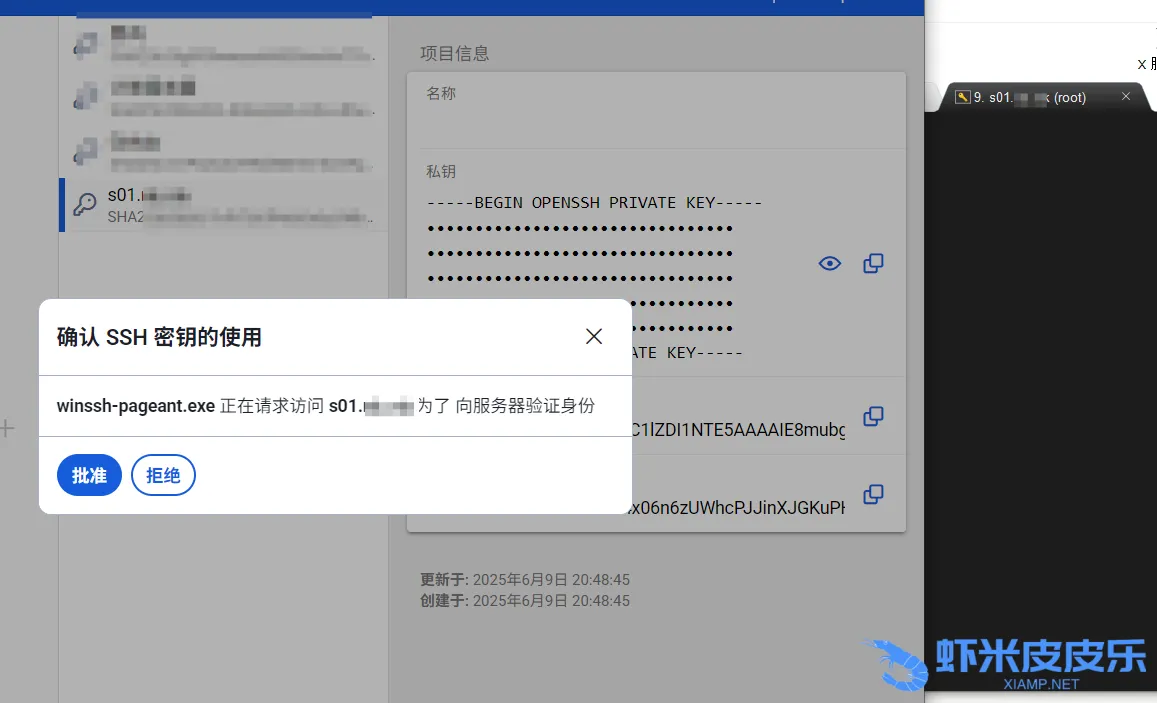Image resolution: width=1157 pixels, height=703 pixels.
Task: Copy the public key value ending in mubg
Action: 873,416
